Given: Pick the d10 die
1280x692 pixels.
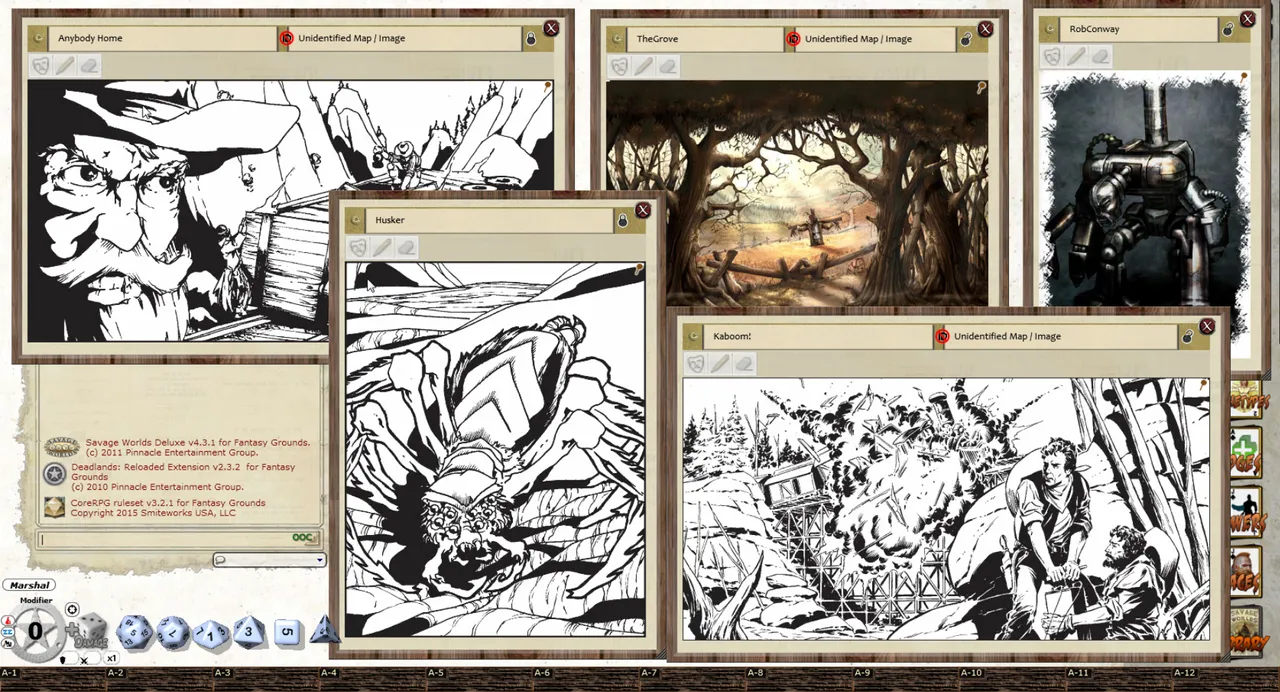Looking at the screenshot, I should 211,633.
